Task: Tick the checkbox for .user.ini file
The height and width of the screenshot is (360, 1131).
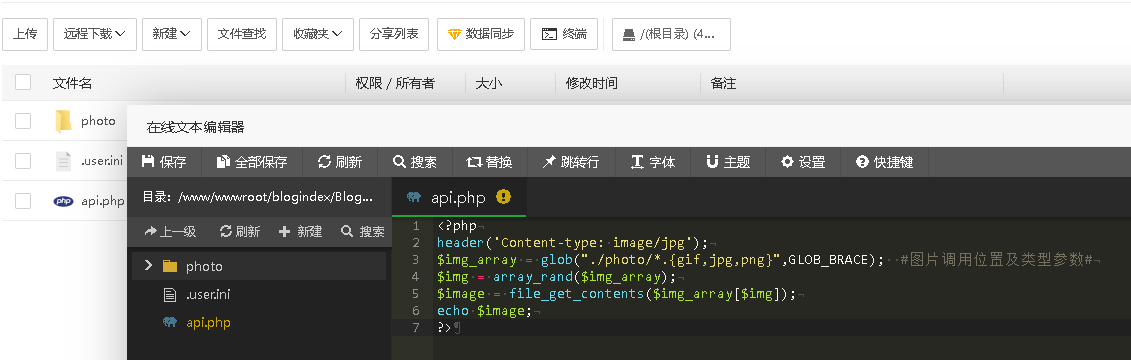Action: pos(23,161)
